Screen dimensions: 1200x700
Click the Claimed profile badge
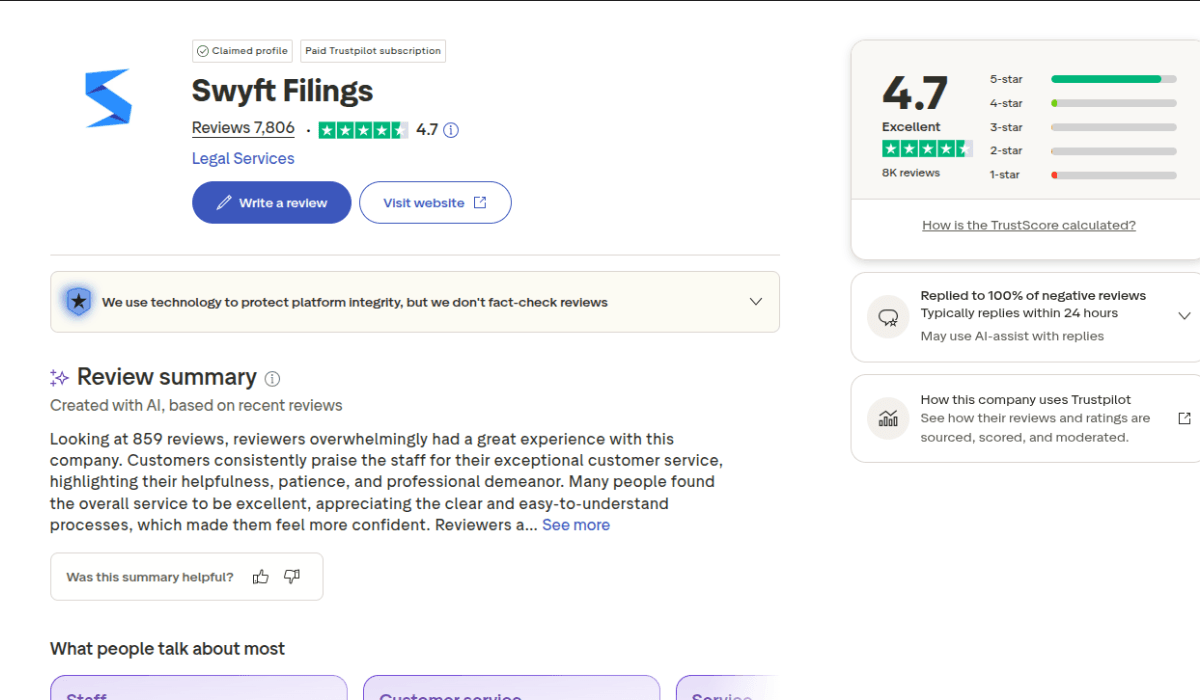pos(242,51)
